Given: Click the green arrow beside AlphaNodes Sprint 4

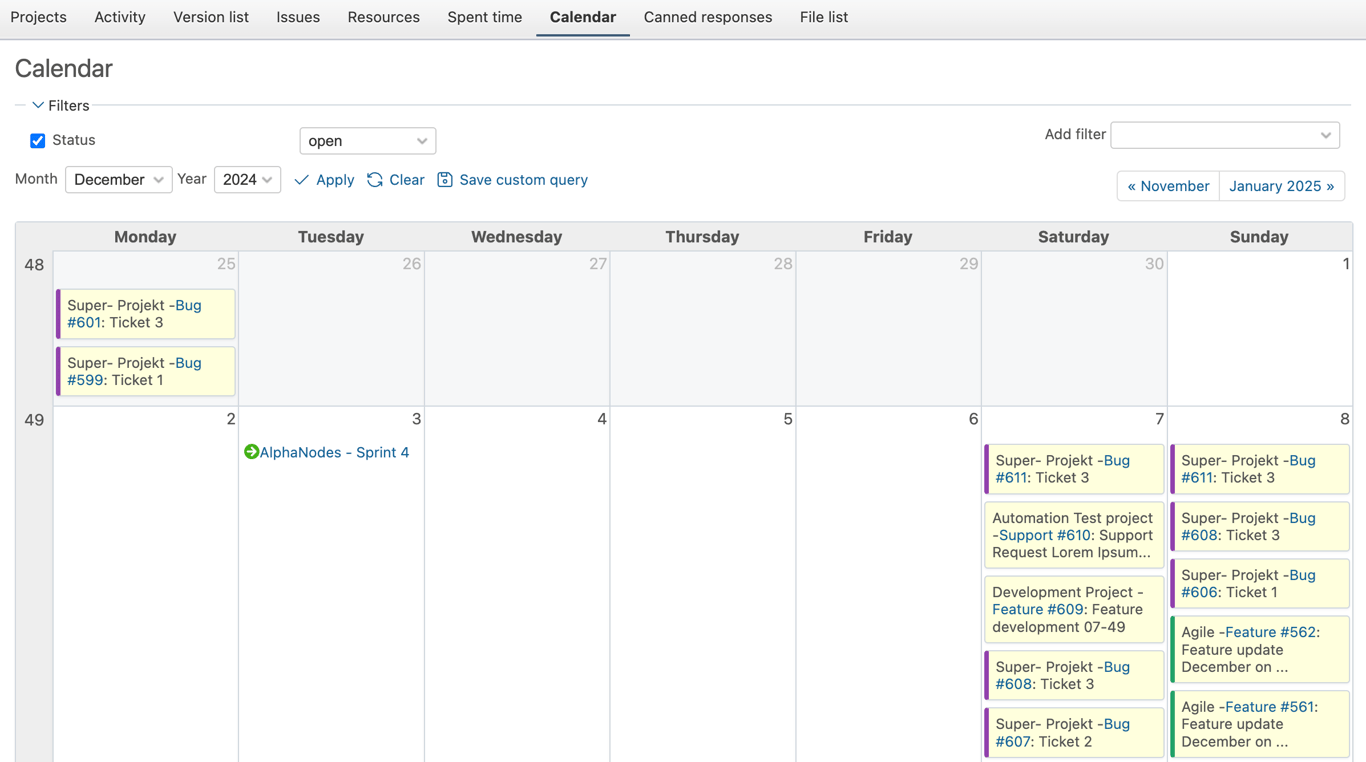Looking at the screenshot, I should point(250,452).
